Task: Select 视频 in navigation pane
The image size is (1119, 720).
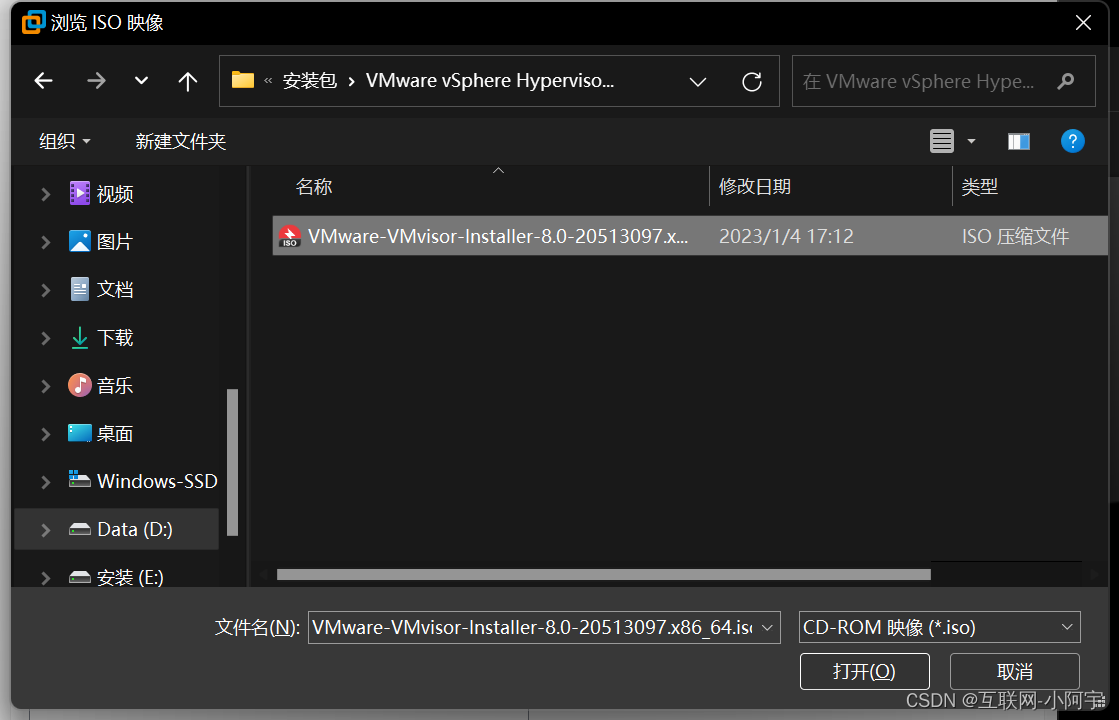Action: [115, 193]
